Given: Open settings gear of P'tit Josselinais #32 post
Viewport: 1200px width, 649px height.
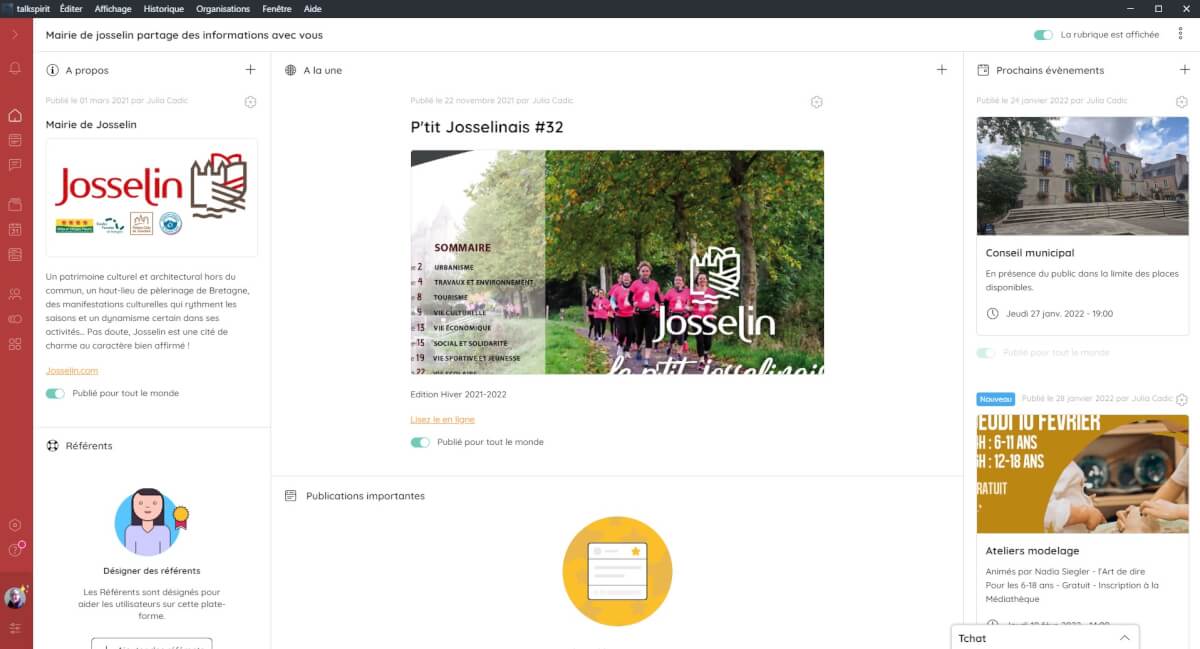Looking at the screenshot, I should [816, 102].
